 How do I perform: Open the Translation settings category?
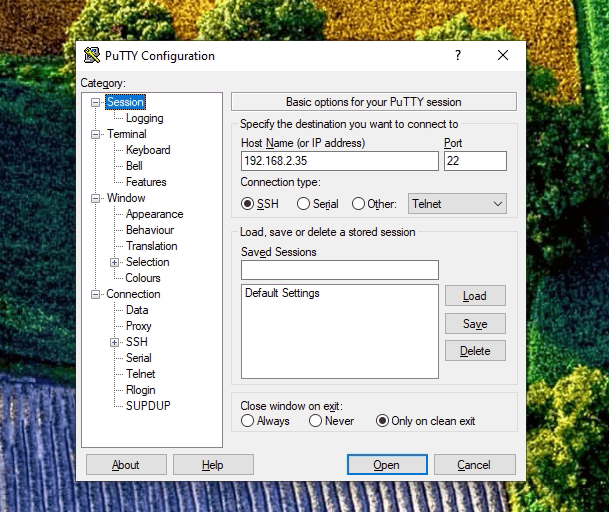pyautogui.click(x=151, y=246)
